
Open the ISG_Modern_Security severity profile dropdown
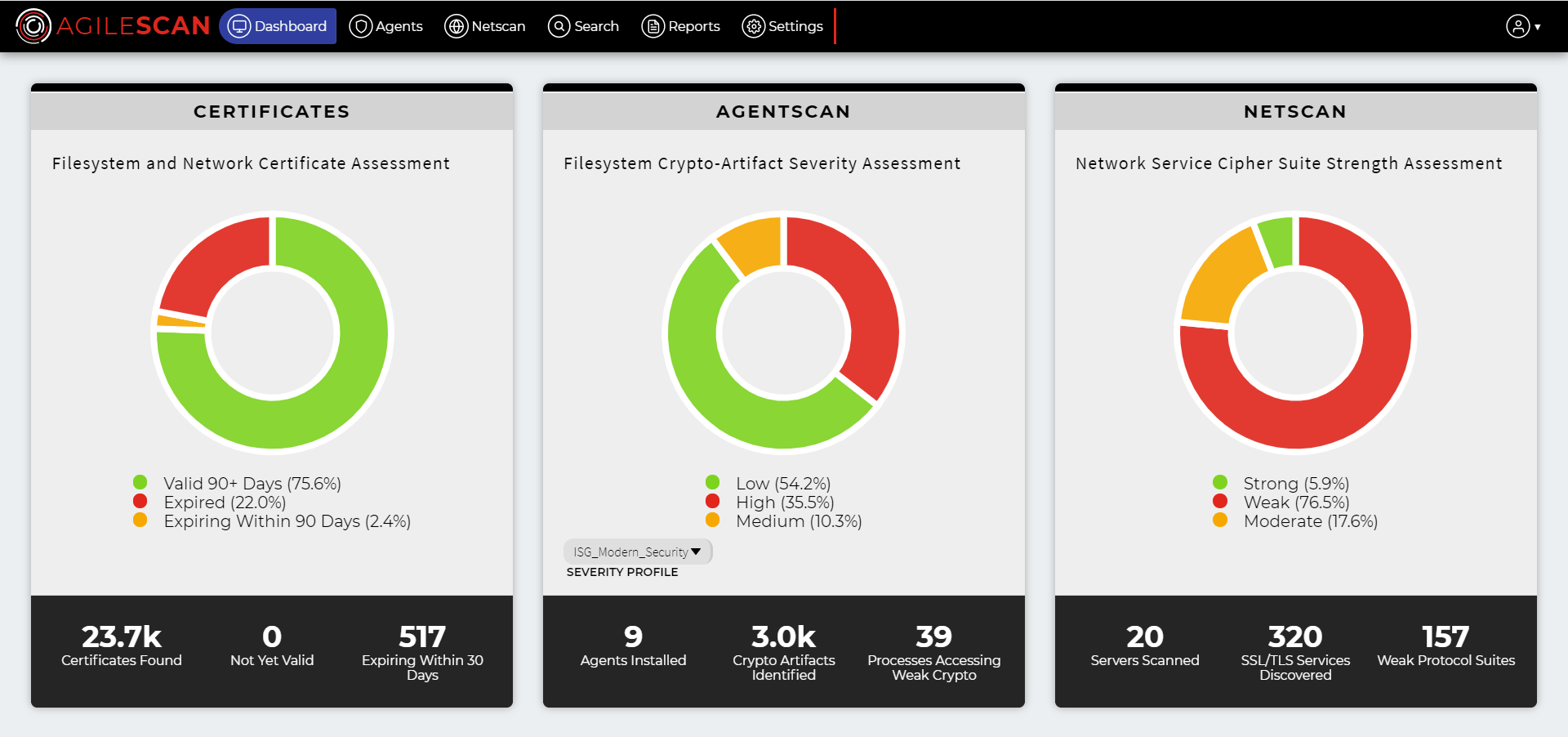pyautogui.click(x=637, y=552)
